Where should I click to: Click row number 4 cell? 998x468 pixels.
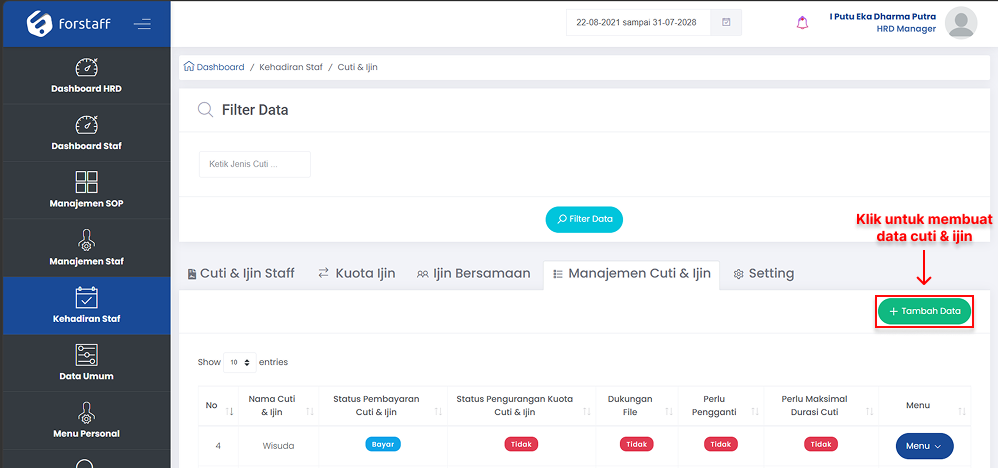point(218,446)
